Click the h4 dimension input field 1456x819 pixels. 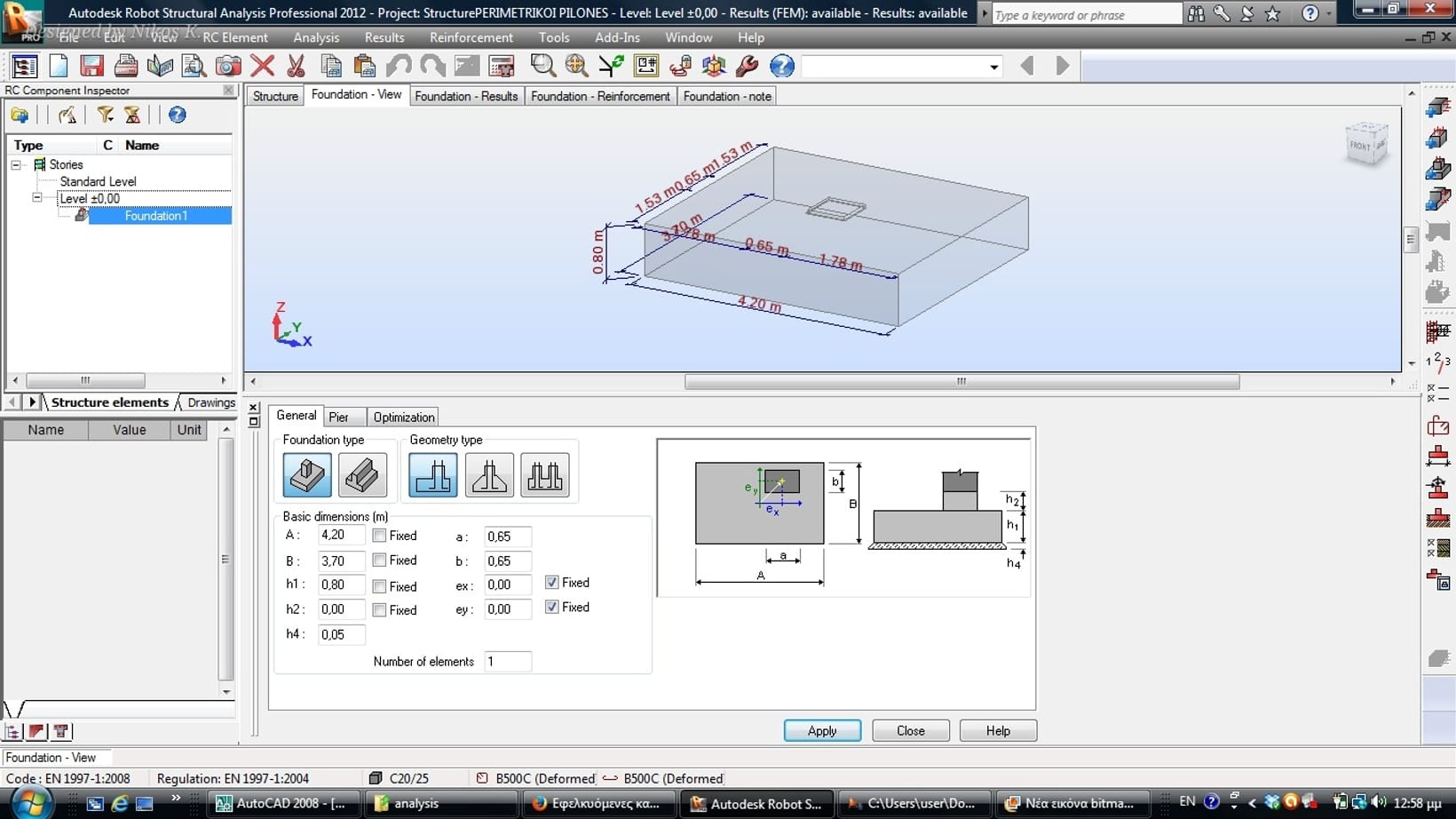[341, 634]
